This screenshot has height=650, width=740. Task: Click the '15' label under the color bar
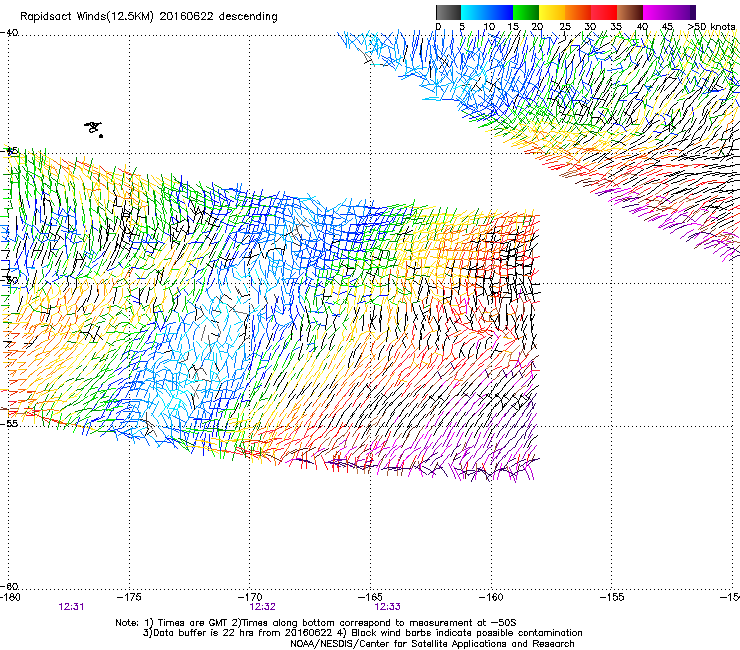(513, 27)
